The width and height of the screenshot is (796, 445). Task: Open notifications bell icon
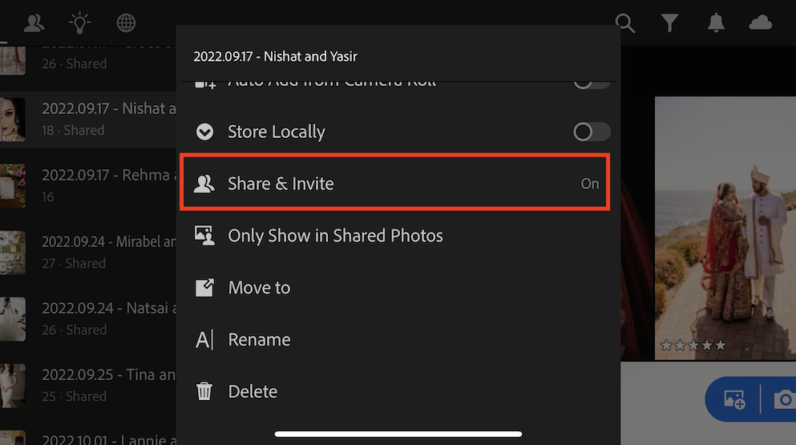pos(716,22)
